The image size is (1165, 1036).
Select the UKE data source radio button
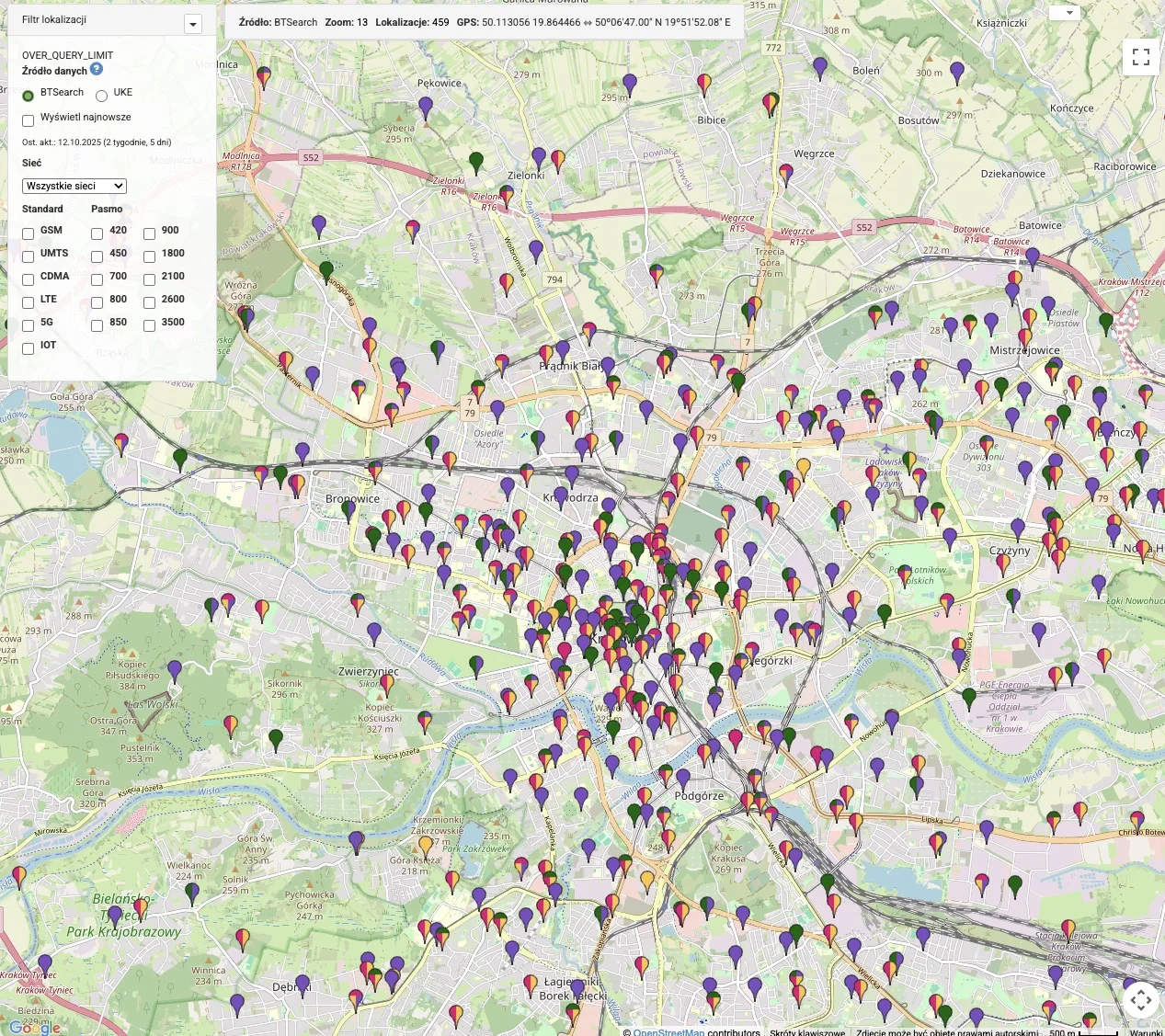[102, 96]
